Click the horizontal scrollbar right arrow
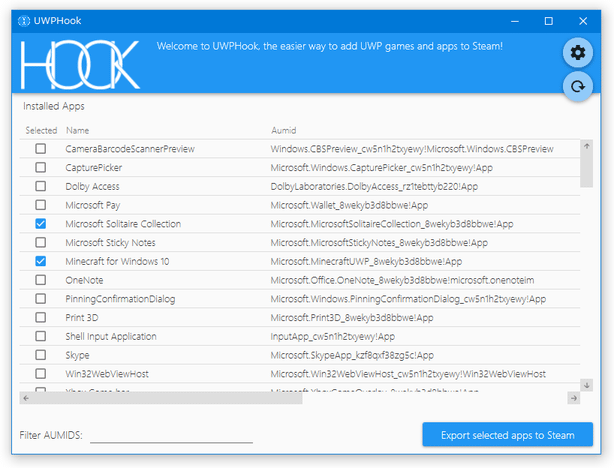 point(574,398)
